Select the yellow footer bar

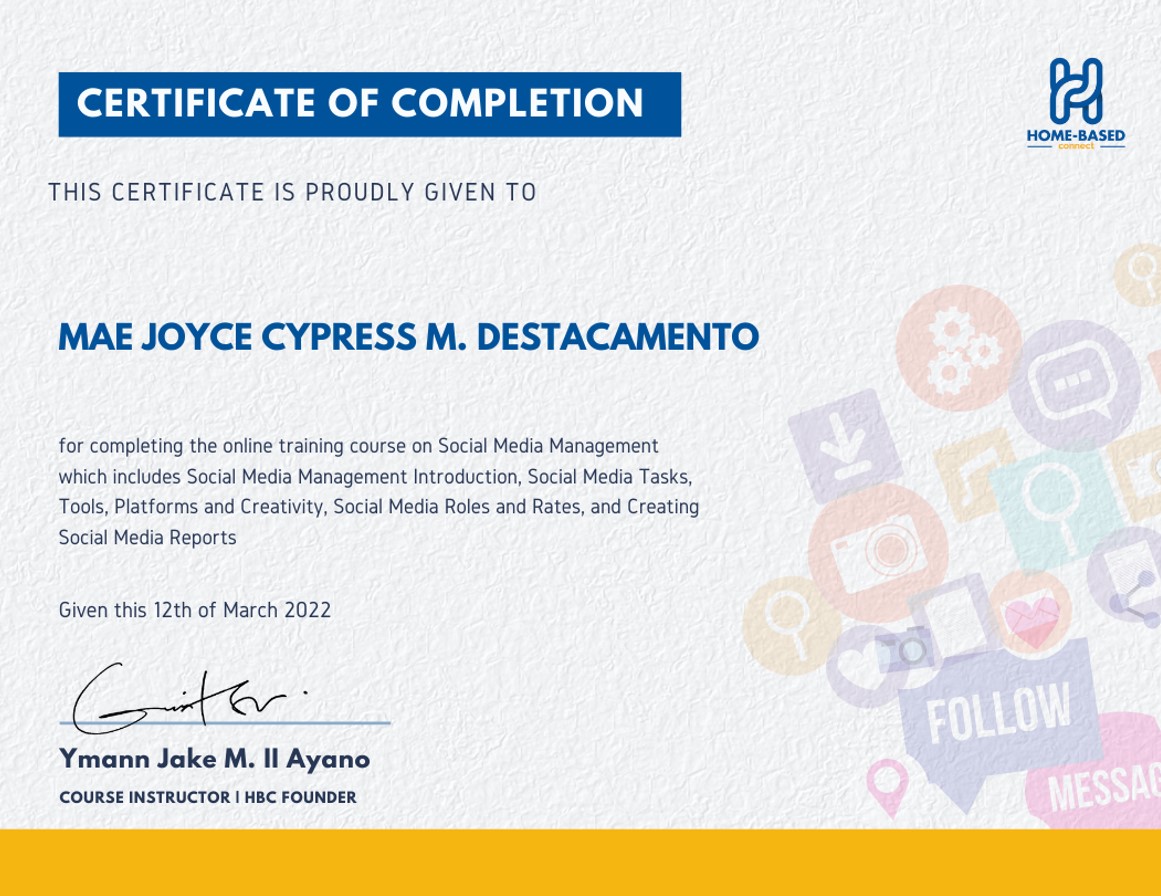pyautogui.click(x=580, y=860)
